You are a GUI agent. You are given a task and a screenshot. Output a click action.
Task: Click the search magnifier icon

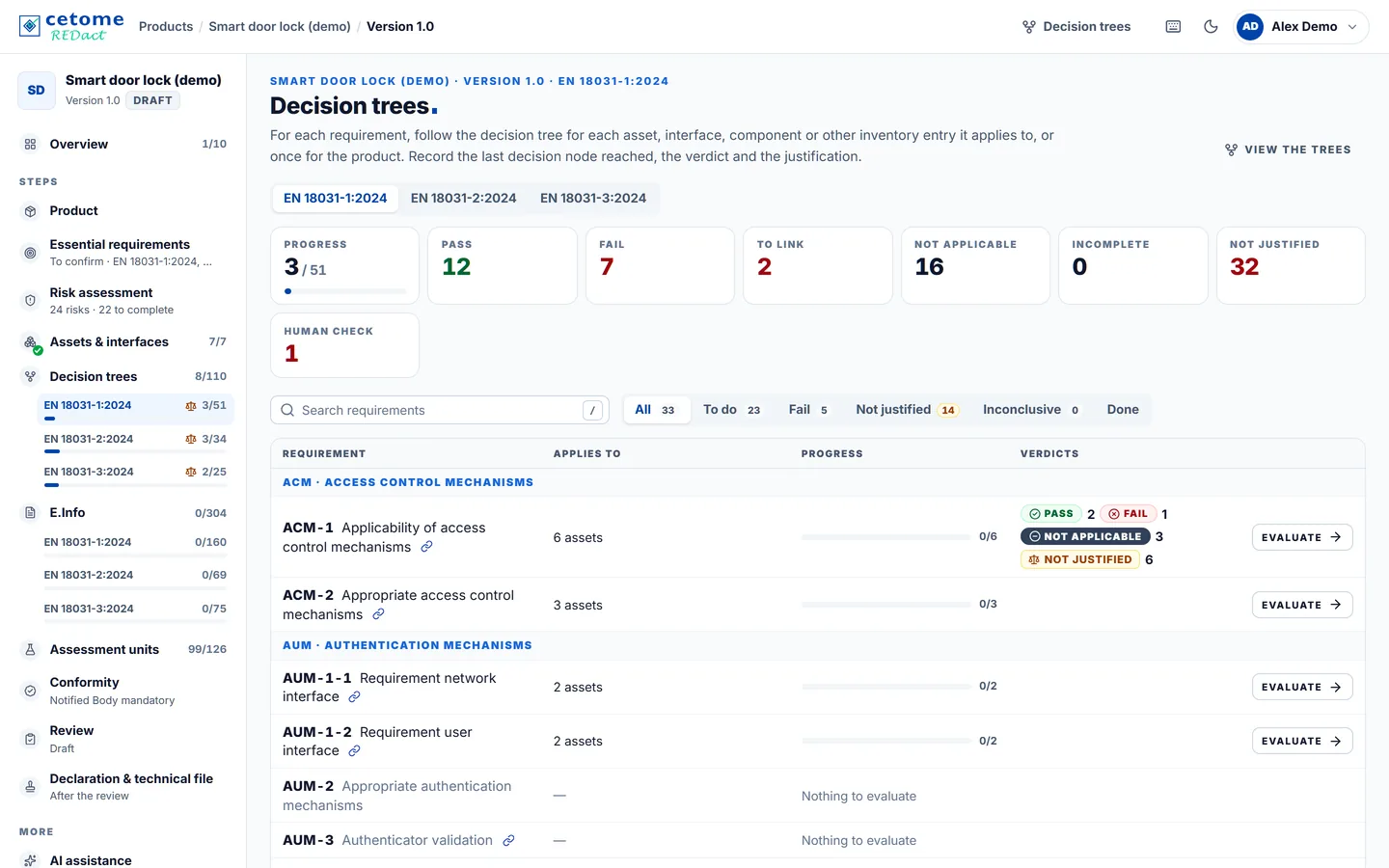pos(287,410)
